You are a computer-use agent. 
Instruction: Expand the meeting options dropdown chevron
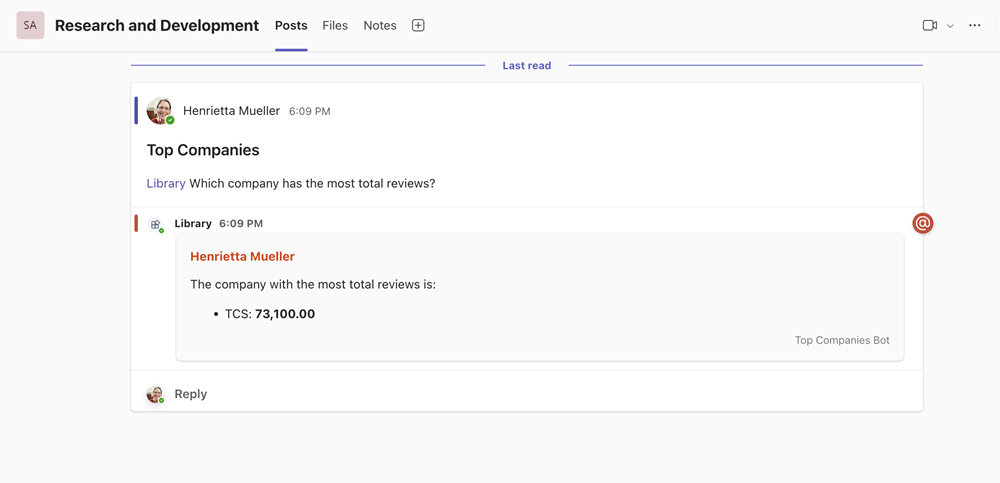tap(950, 26)
